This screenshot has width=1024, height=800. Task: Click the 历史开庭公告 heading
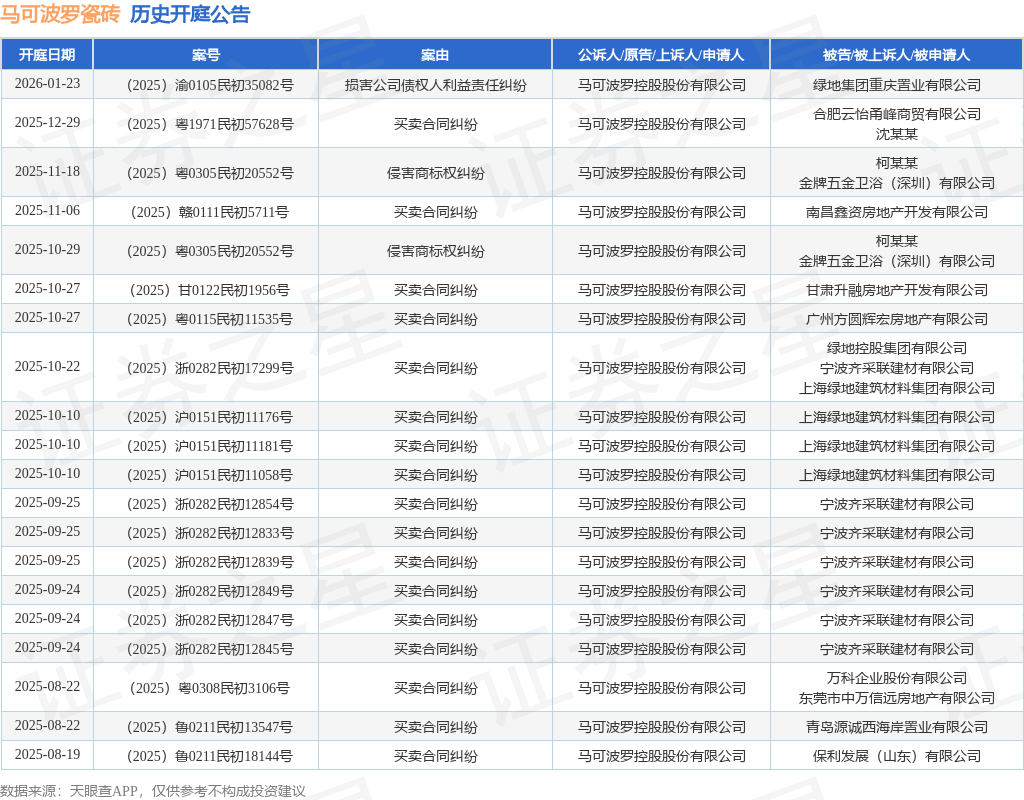[190, 14]
